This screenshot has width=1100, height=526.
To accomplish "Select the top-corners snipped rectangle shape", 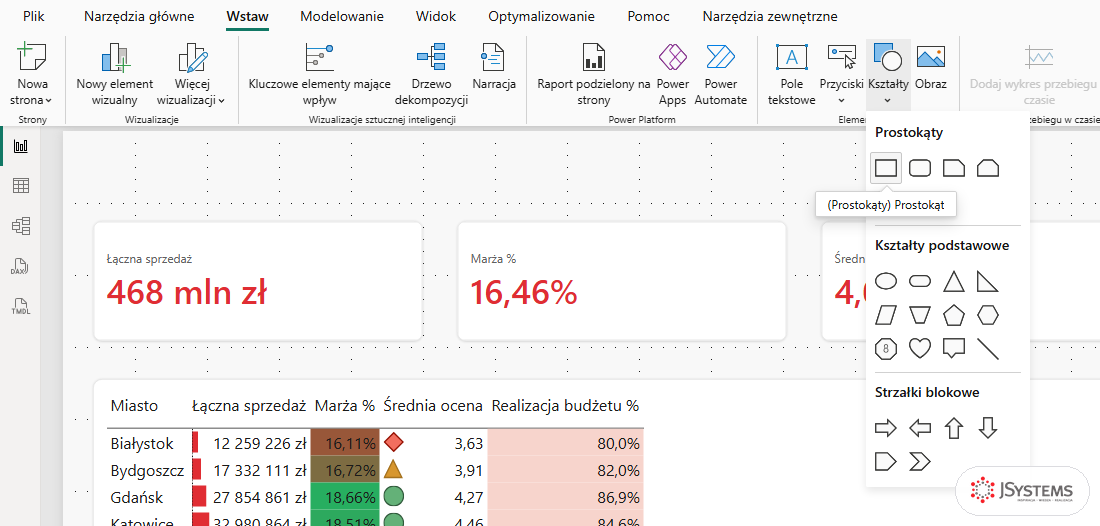I will coord(988,168).
